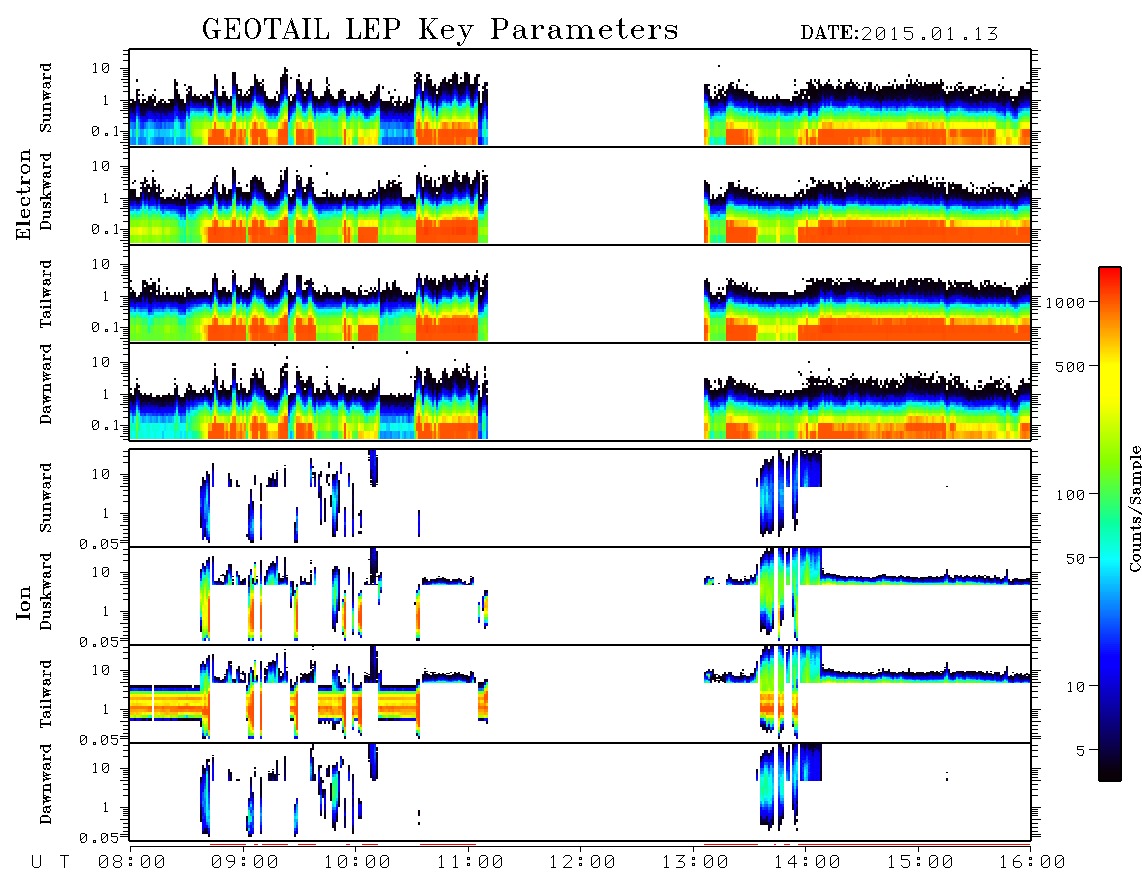Select the Electron group axis label

pos(24,194)
